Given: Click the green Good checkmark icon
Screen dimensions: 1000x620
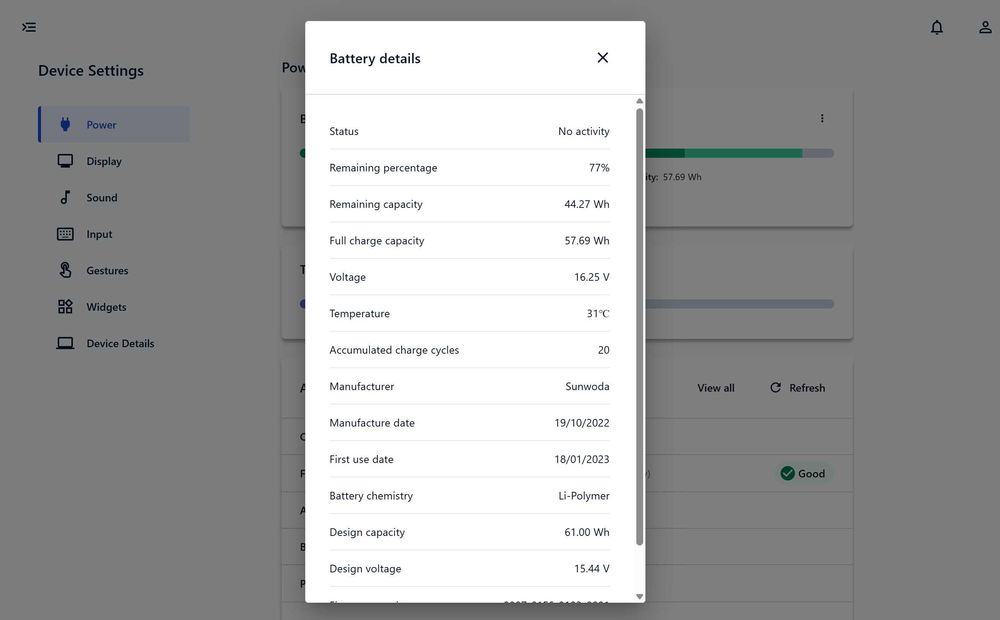Looking at the screenshot, I should pos(788,473).
